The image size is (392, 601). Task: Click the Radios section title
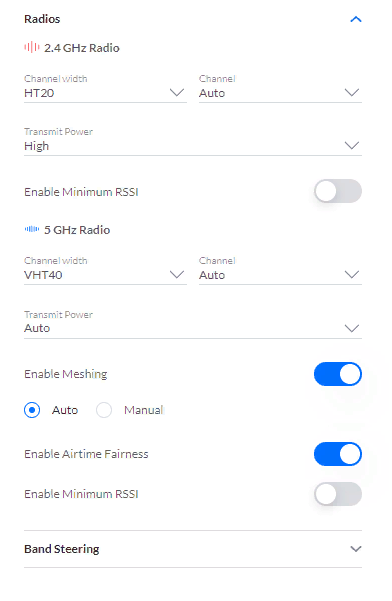click(42, 19)
